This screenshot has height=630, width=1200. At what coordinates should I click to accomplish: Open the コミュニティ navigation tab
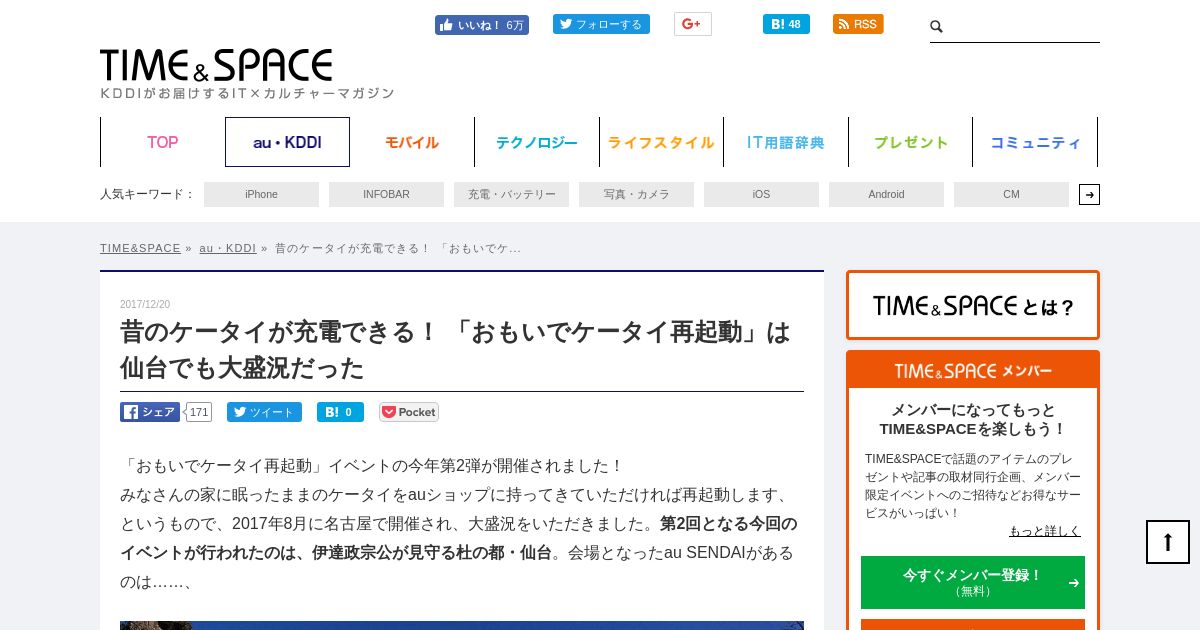[1035, 142]
